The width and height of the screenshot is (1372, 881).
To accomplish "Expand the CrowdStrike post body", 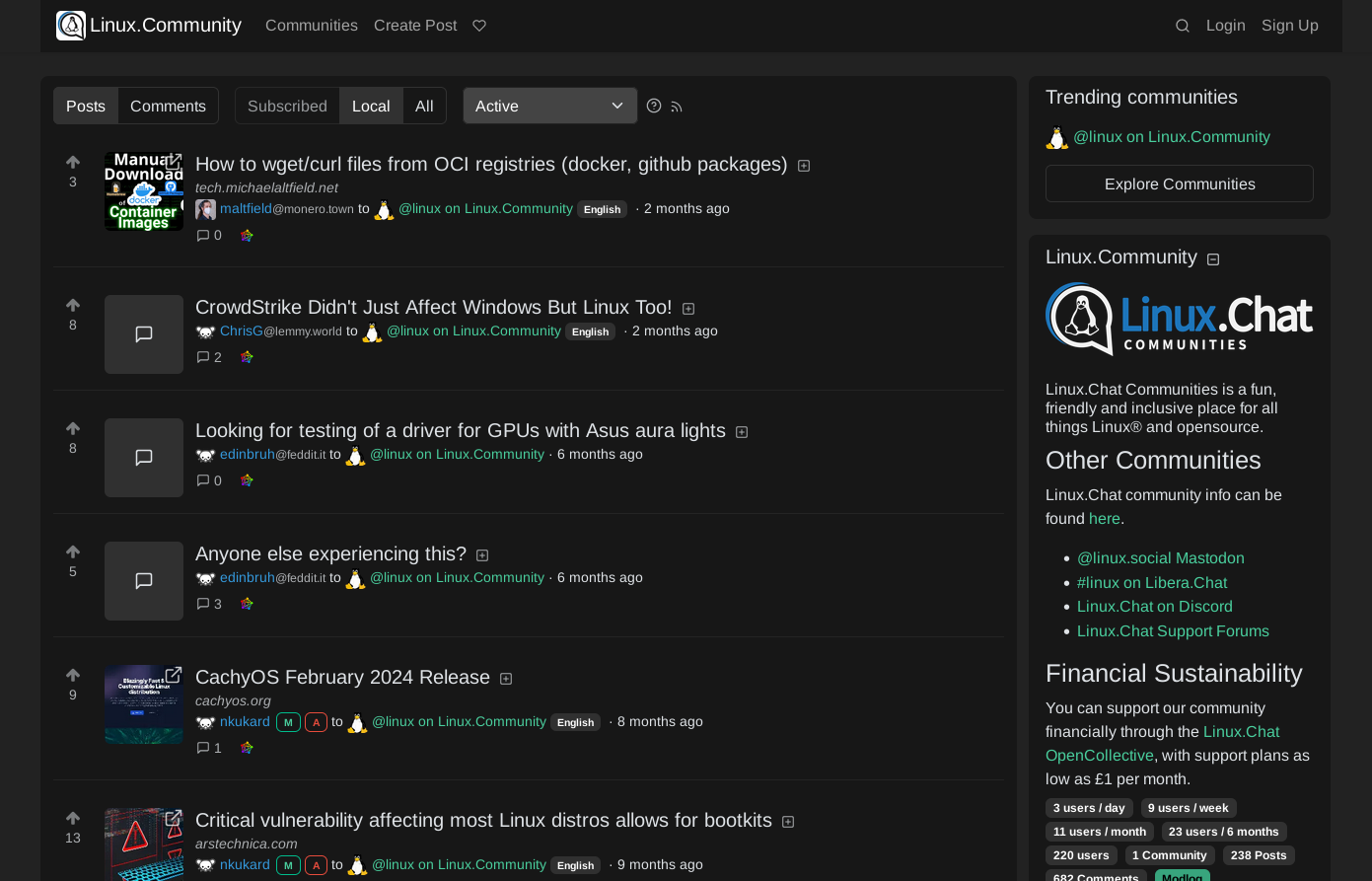I will pyautogui.click(x=688, y=309).
